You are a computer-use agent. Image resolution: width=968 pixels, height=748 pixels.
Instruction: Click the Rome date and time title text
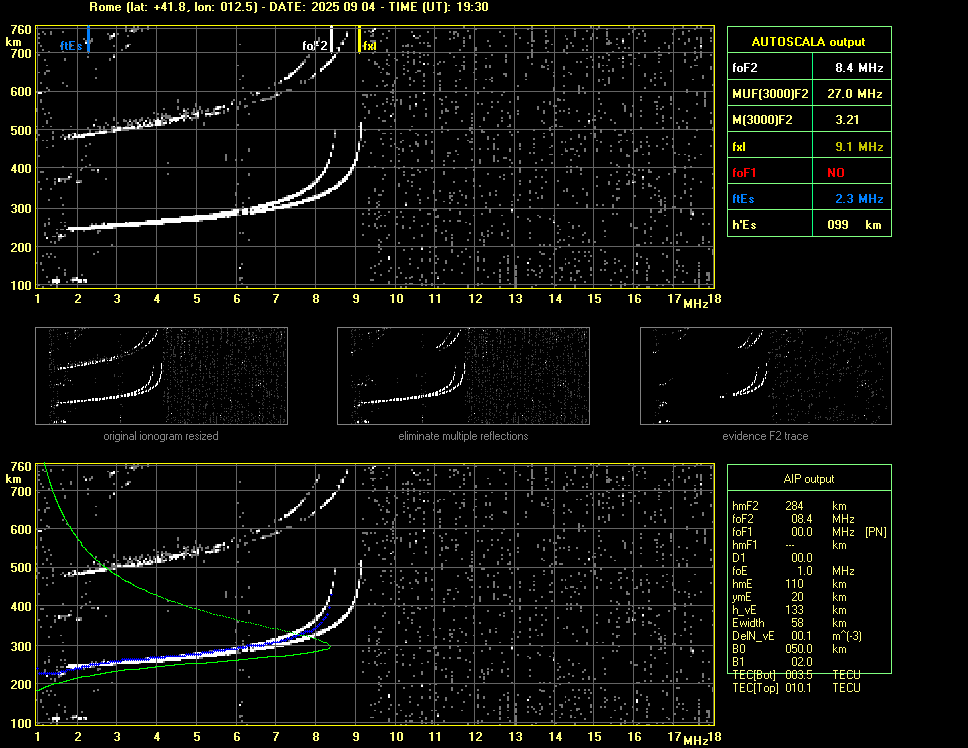tap(289, 7)
